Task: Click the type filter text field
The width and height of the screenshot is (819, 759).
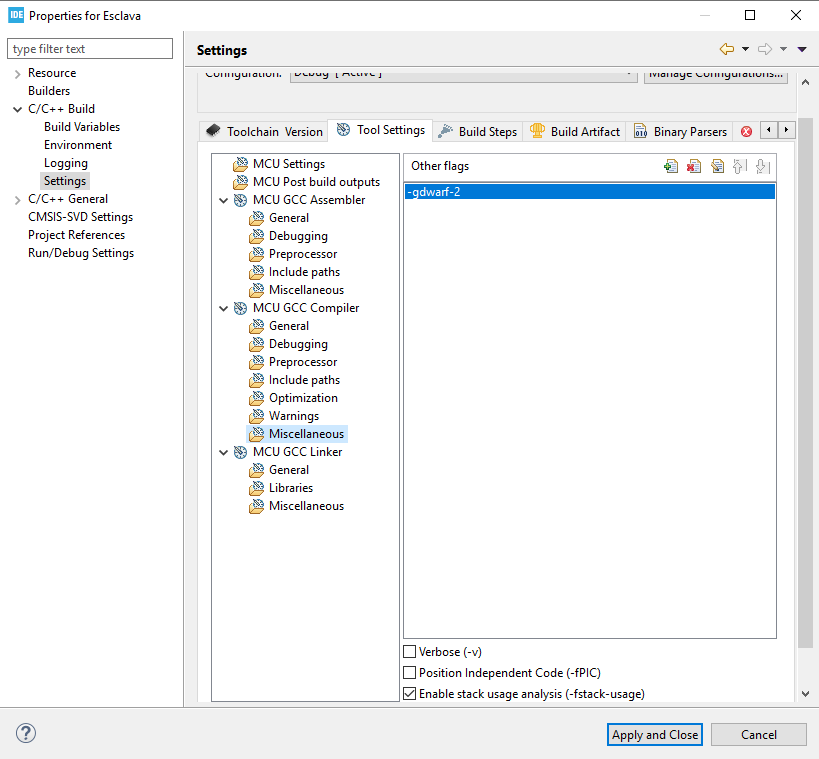Action: 90,49
